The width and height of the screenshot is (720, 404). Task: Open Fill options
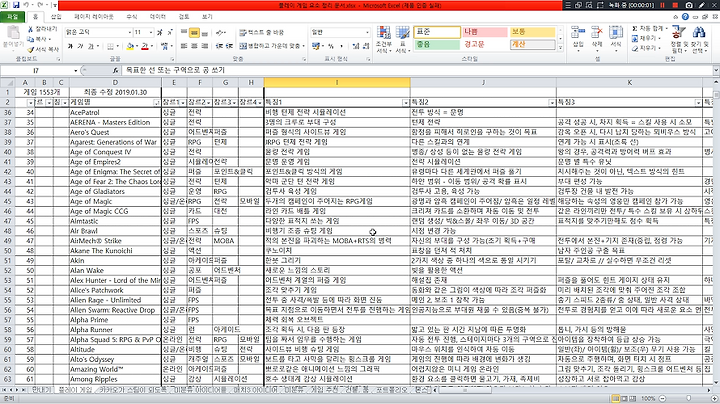pyautogui.click(x=645, y=38)
